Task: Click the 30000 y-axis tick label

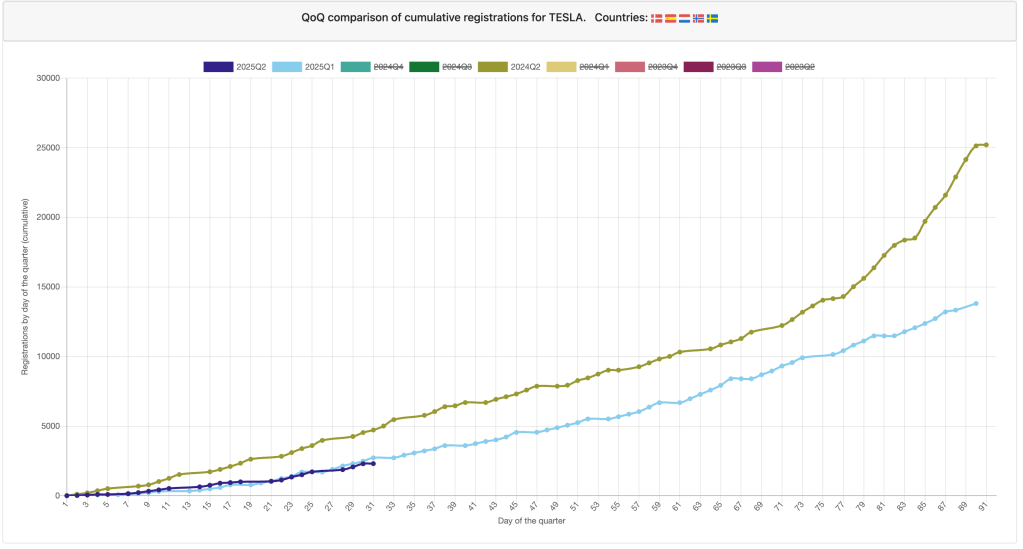Action: coord(46,78)
